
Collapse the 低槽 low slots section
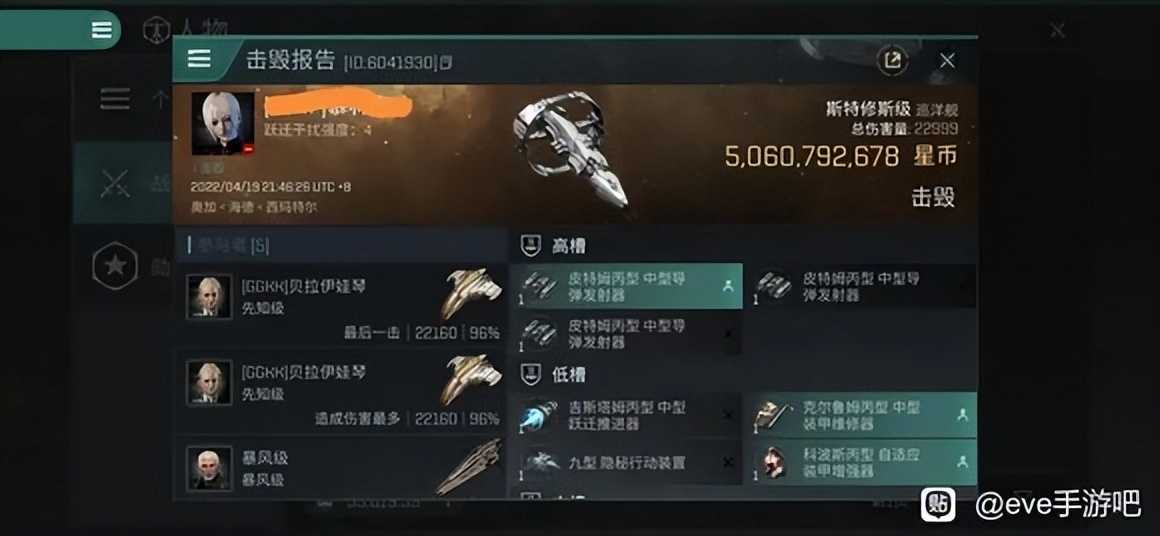click(743, 375)
